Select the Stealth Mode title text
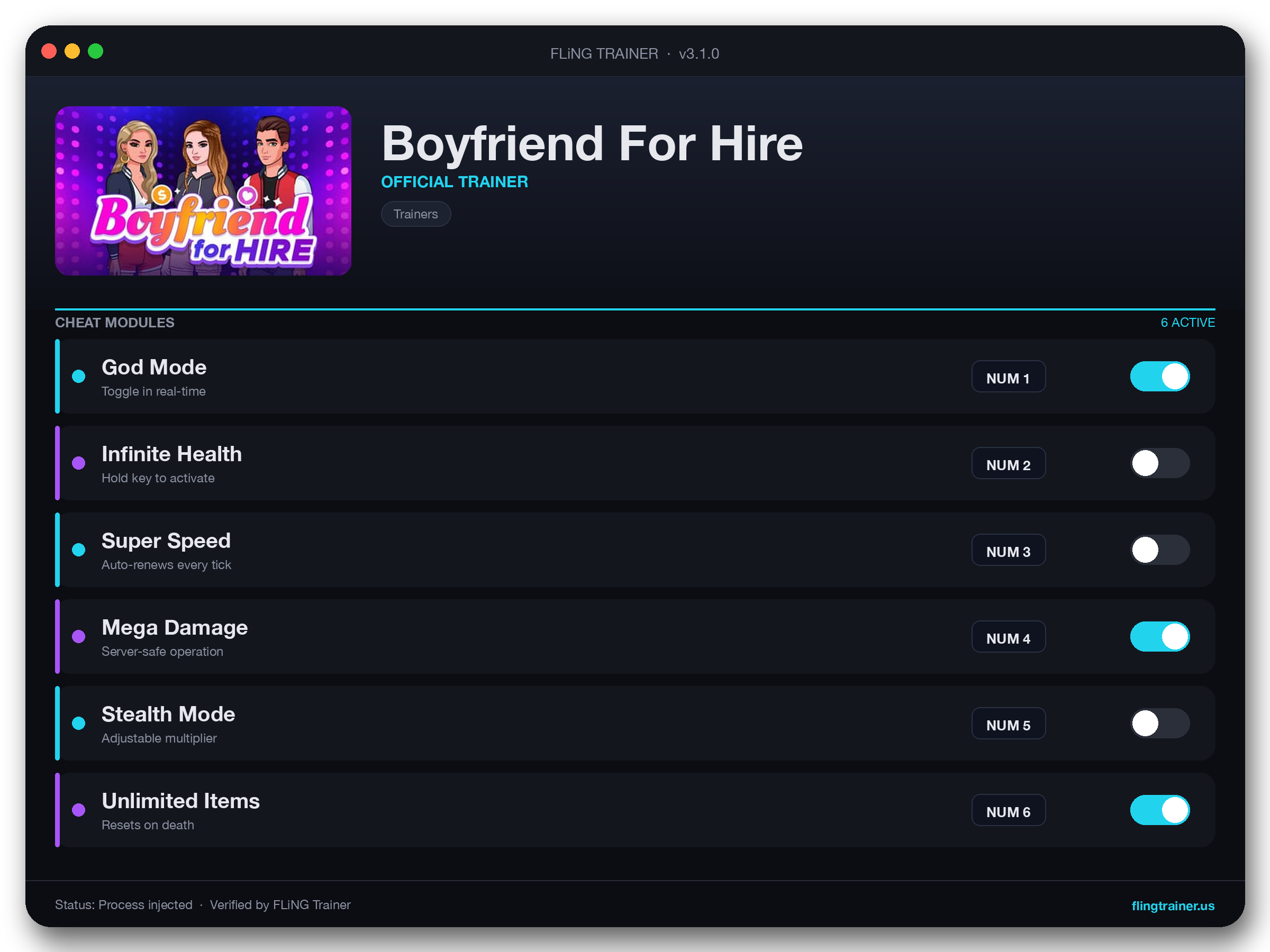The width and height of the screenshot is (1270, 952). tap(168, 715)
